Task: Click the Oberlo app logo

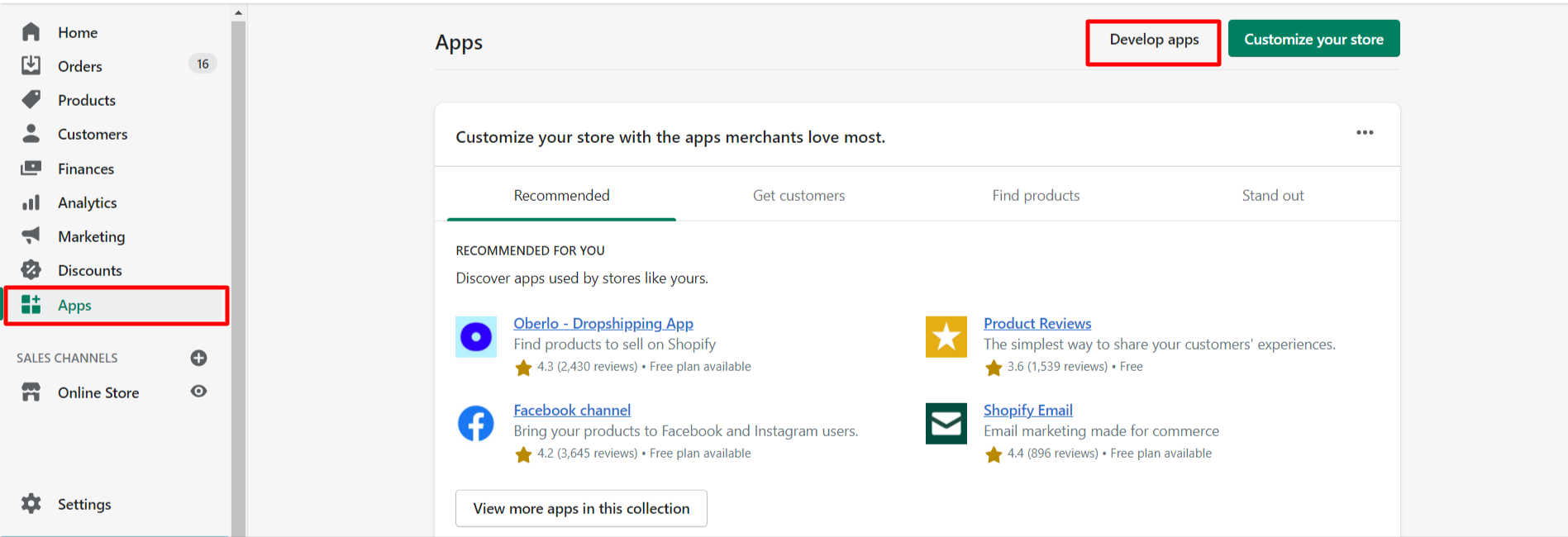Action: (x=476, y=337)
